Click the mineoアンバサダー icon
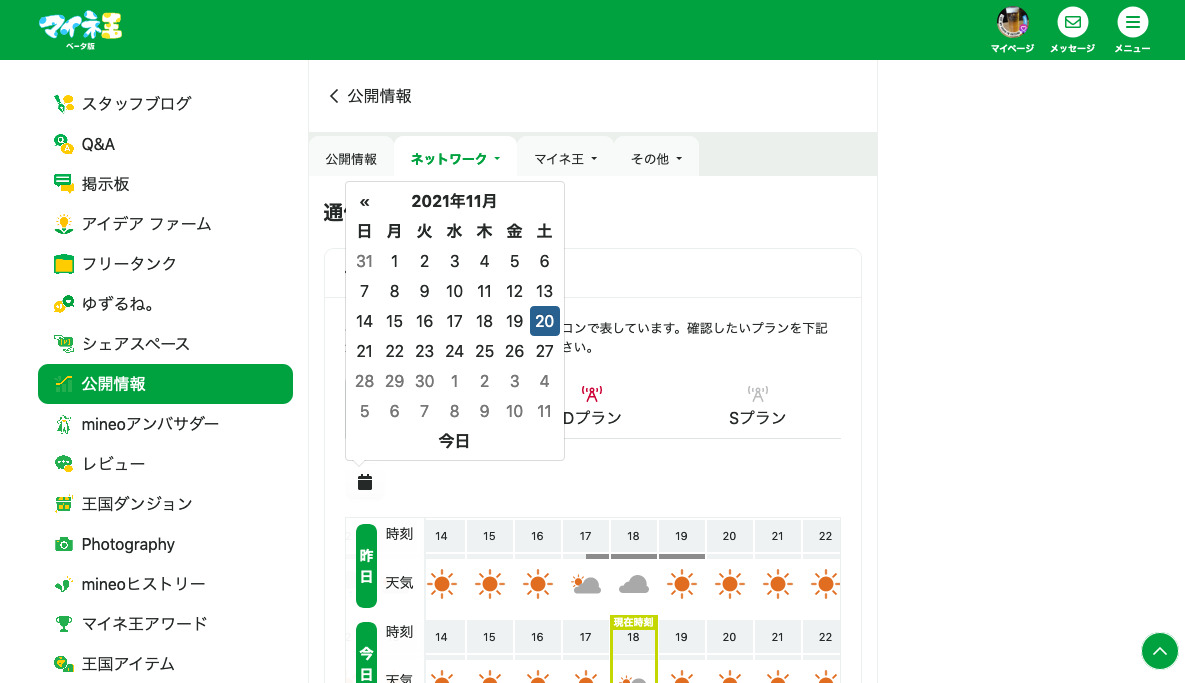 click(63, 424)
